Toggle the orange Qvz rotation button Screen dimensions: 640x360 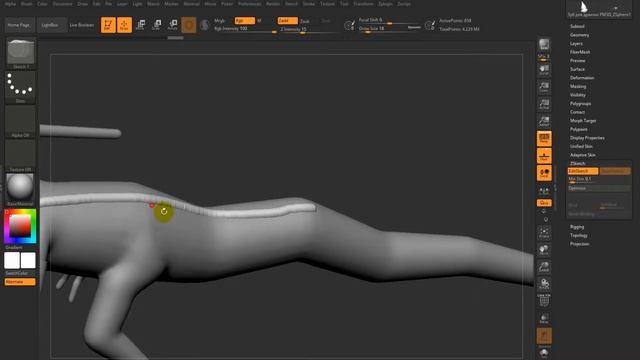(x=544, y=203)
